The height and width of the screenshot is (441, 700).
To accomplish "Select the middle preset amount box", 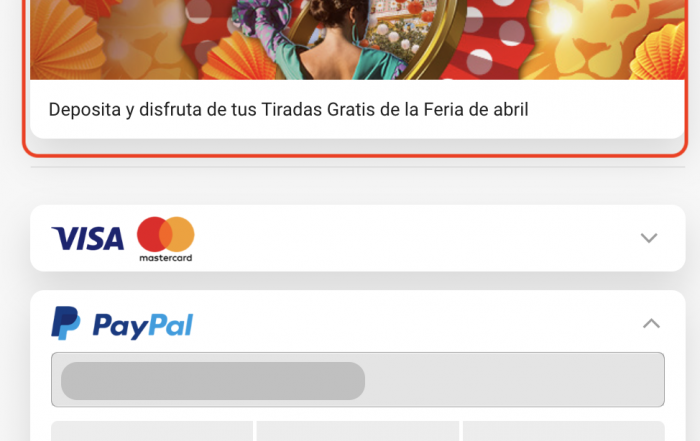I will (x=358, y=431).
